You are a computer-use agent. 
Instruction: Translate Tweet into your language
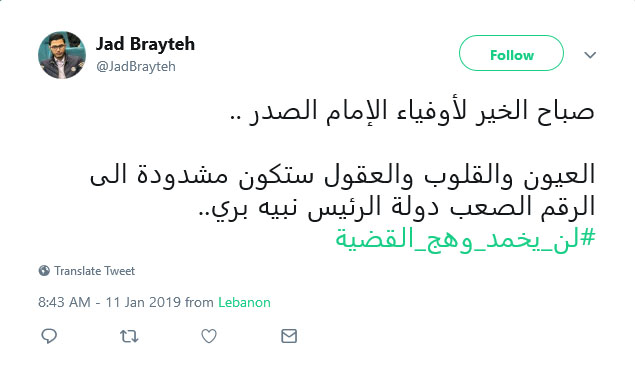pos(94,271)
